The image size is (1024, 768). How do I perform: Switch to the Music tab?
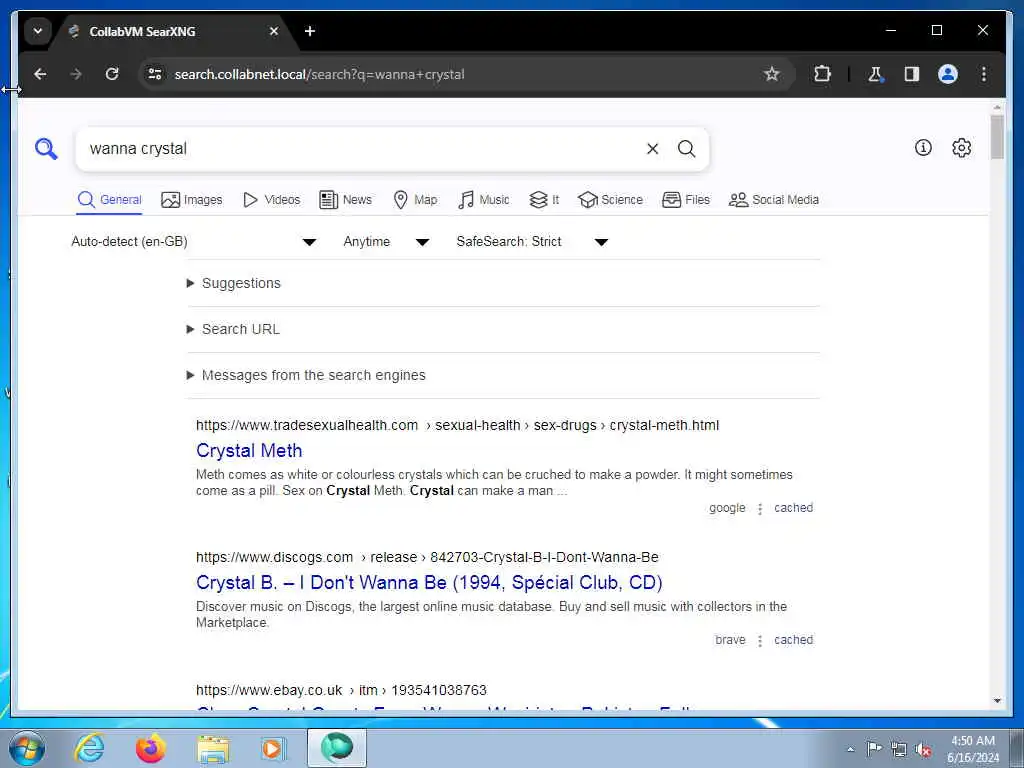pyautogui.click(x=484, y=200)
